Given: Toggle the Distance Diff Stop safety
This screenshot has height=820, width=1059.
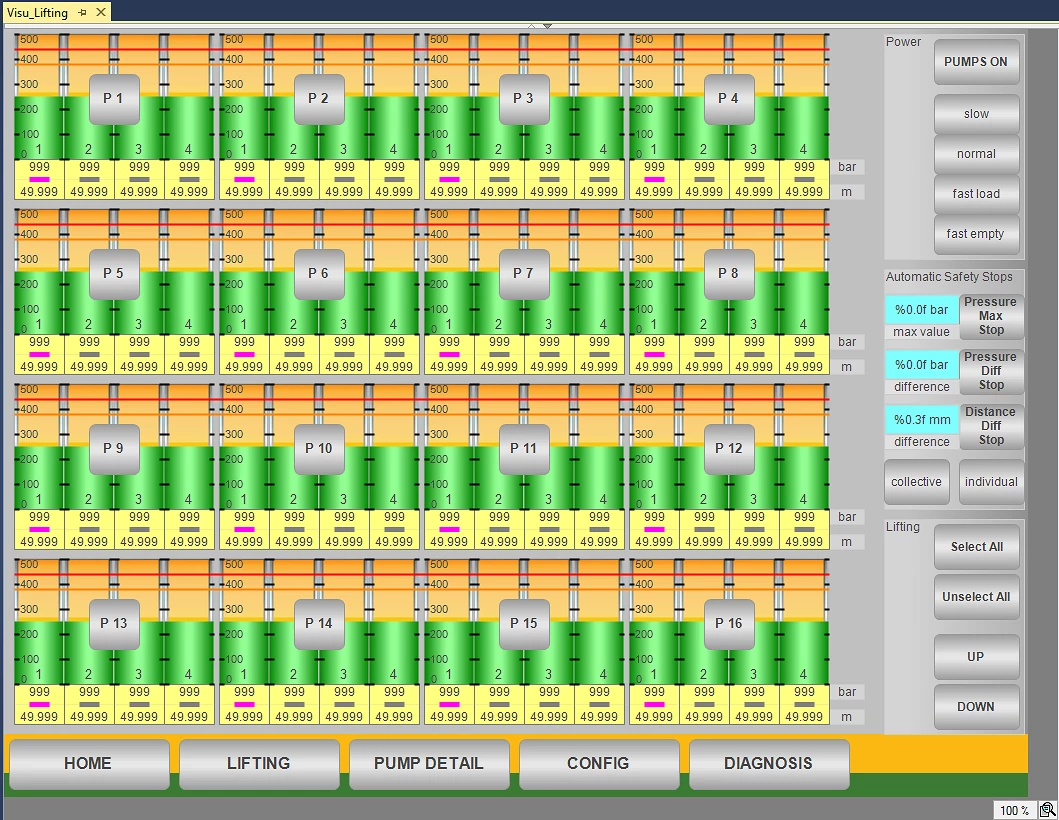Looking at the screenshot, I should pyautogui.click(x=990, y=426).
